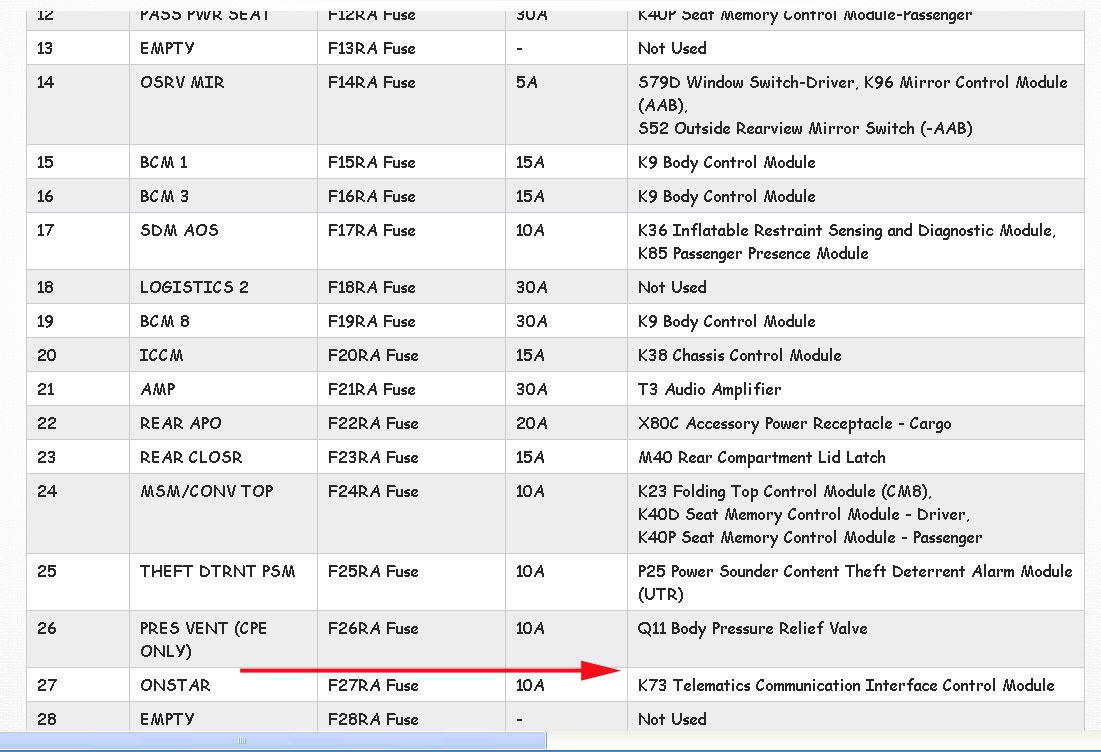
Task: Select the K38 Chassis Control Module entry
Action: pos(739,355)
